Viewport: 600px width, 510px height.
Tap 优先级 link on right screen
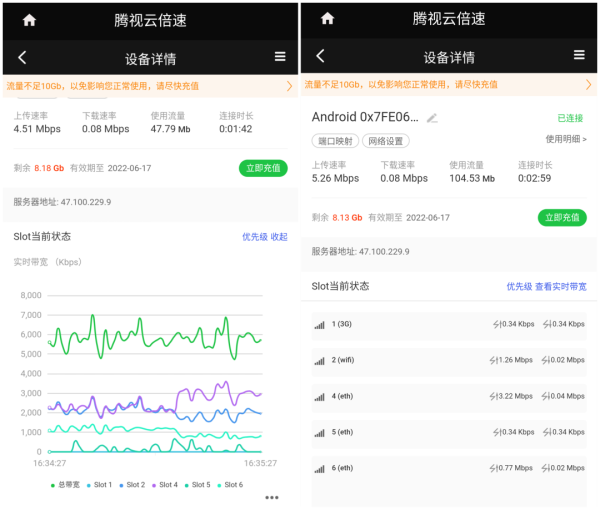[x=519, y=286]
